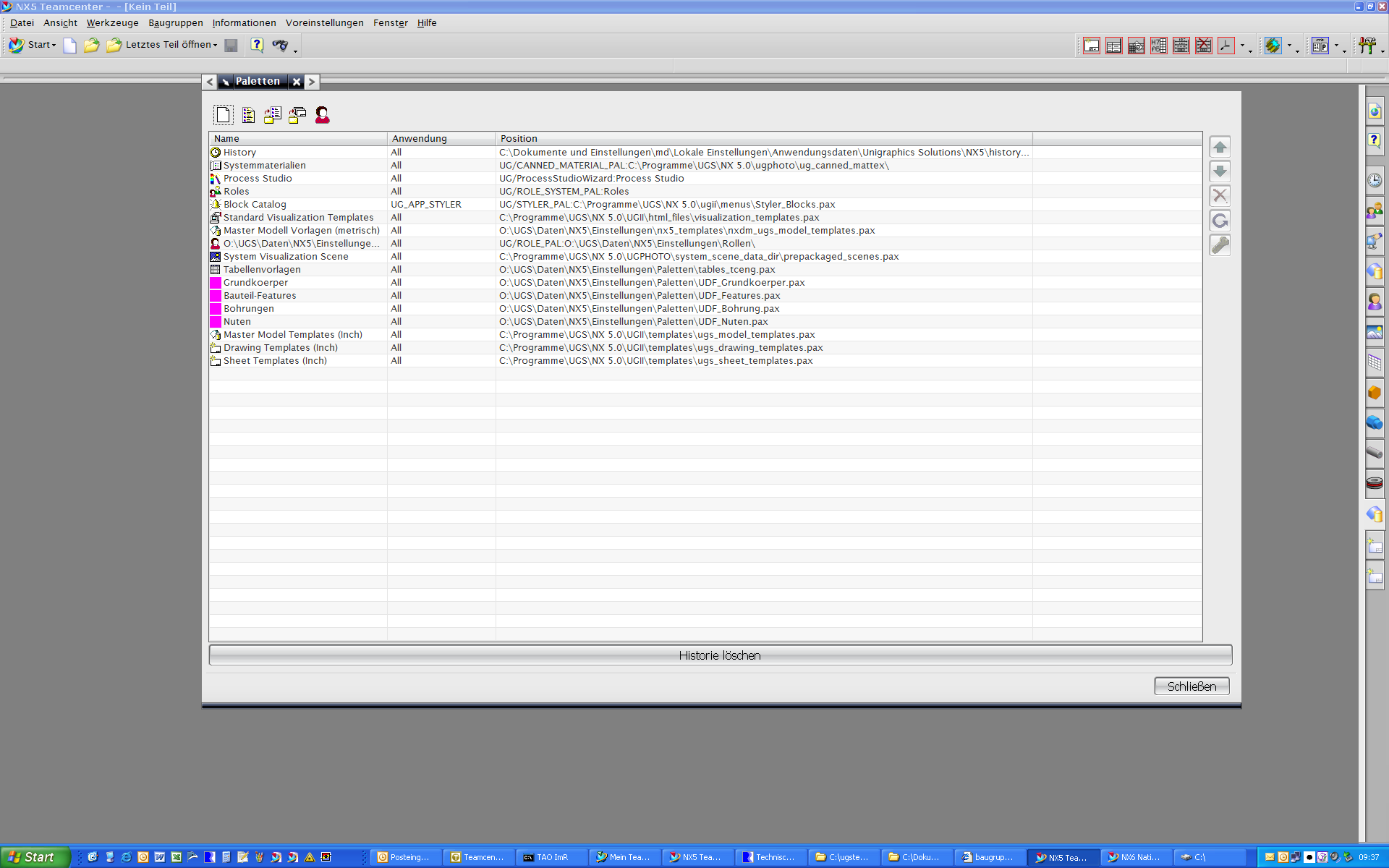Click magenta swatch beside Grundkoerper

[x=216, y=283]
